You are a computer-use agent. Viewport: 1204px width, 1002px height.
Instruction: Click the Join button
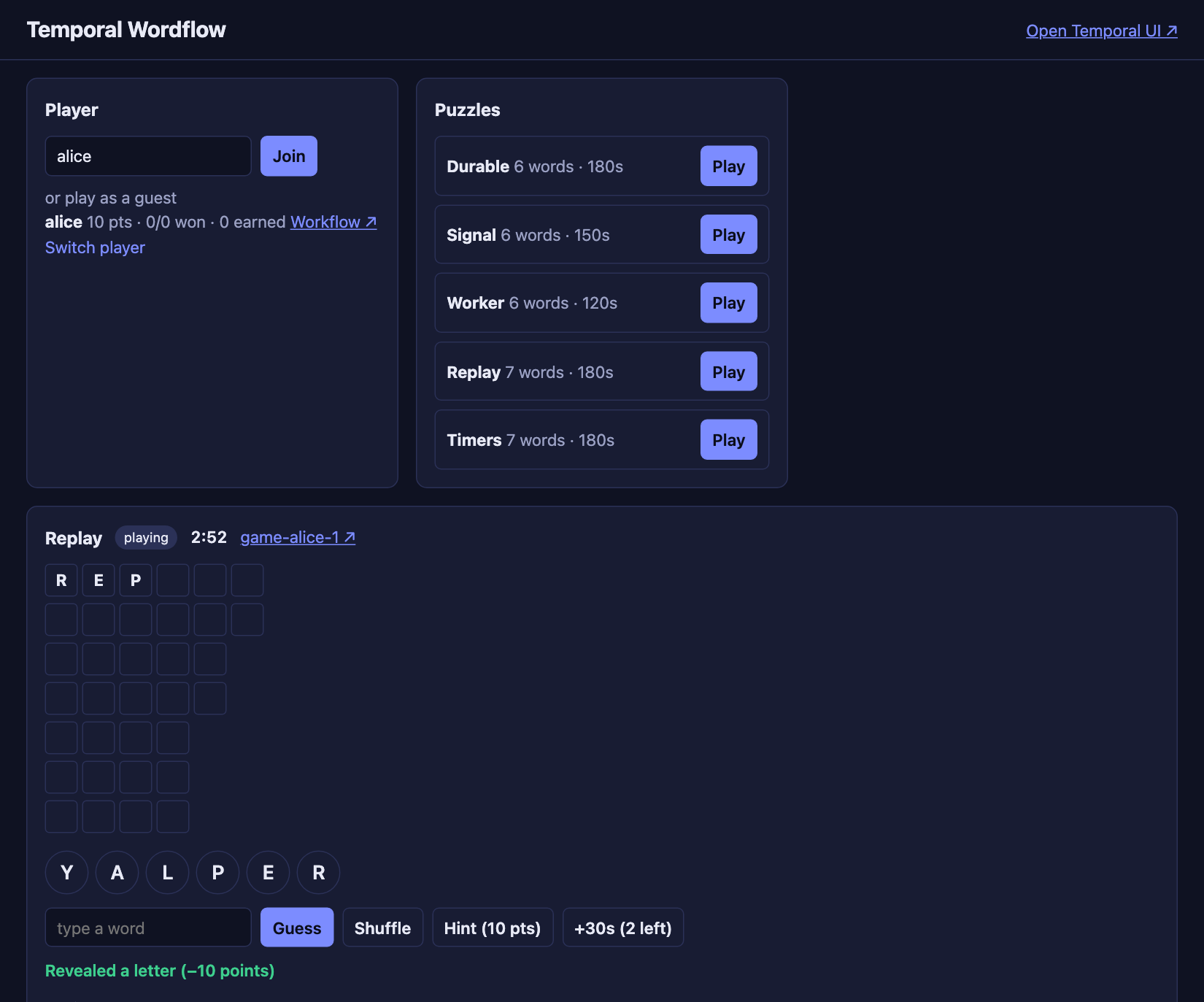(289, 156)
